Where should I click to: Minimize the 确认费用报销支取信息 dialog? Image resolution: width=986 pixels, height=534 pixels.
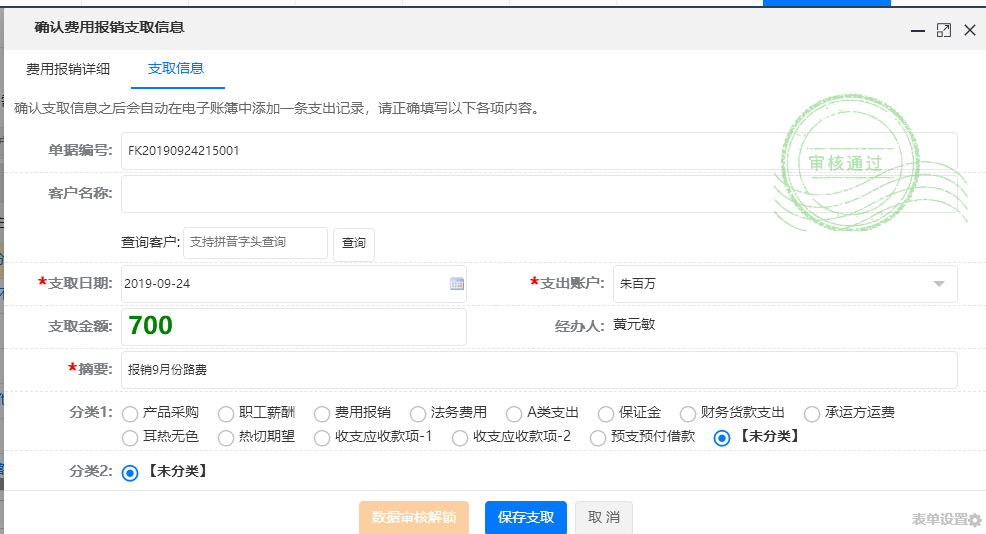(917, 30)
